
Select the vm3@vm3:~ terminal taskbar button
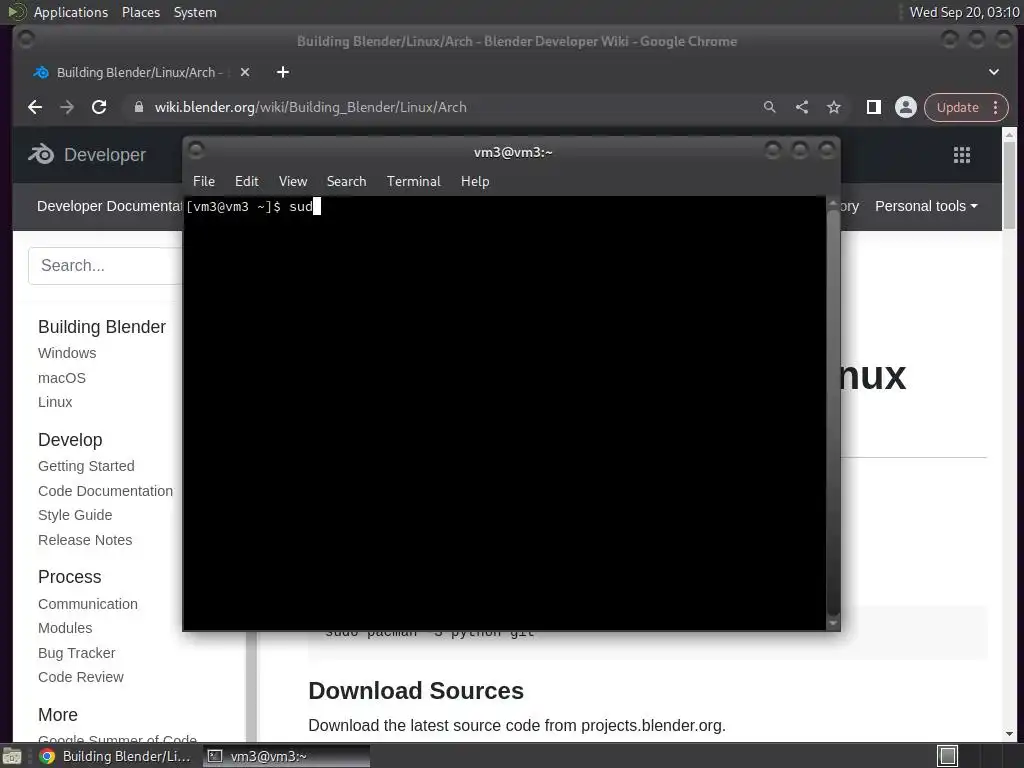pyautogui.click(x=287, y=756)
